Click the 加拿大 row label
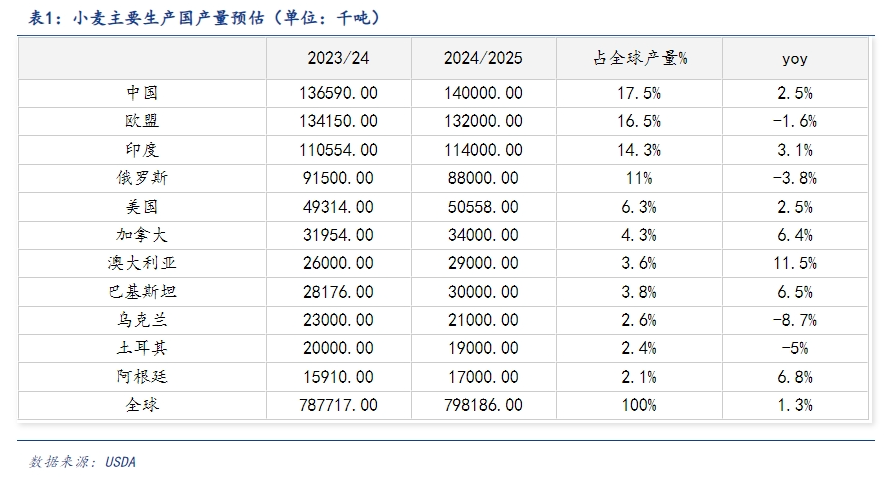This screenshot has width=895, height=484. click(x=142, y=235)
